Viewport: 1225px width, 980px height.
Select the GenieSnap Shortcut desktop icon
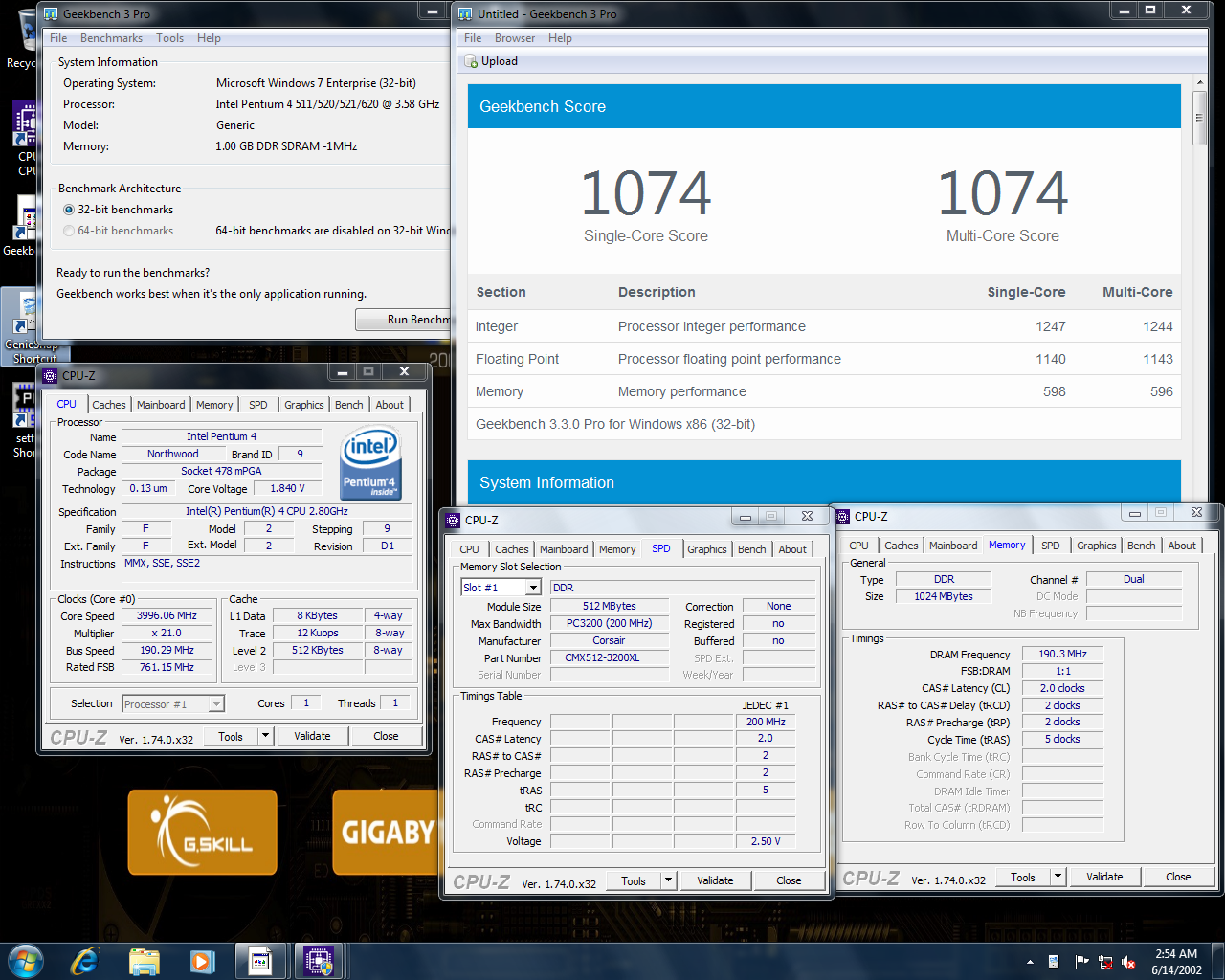(x=33, y=327)
